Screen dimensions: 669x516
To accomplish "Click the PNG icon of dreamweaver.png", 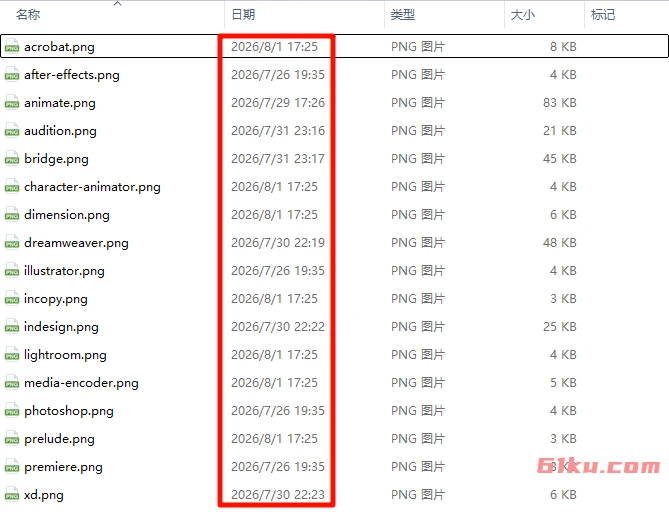I will coord(12,242).
